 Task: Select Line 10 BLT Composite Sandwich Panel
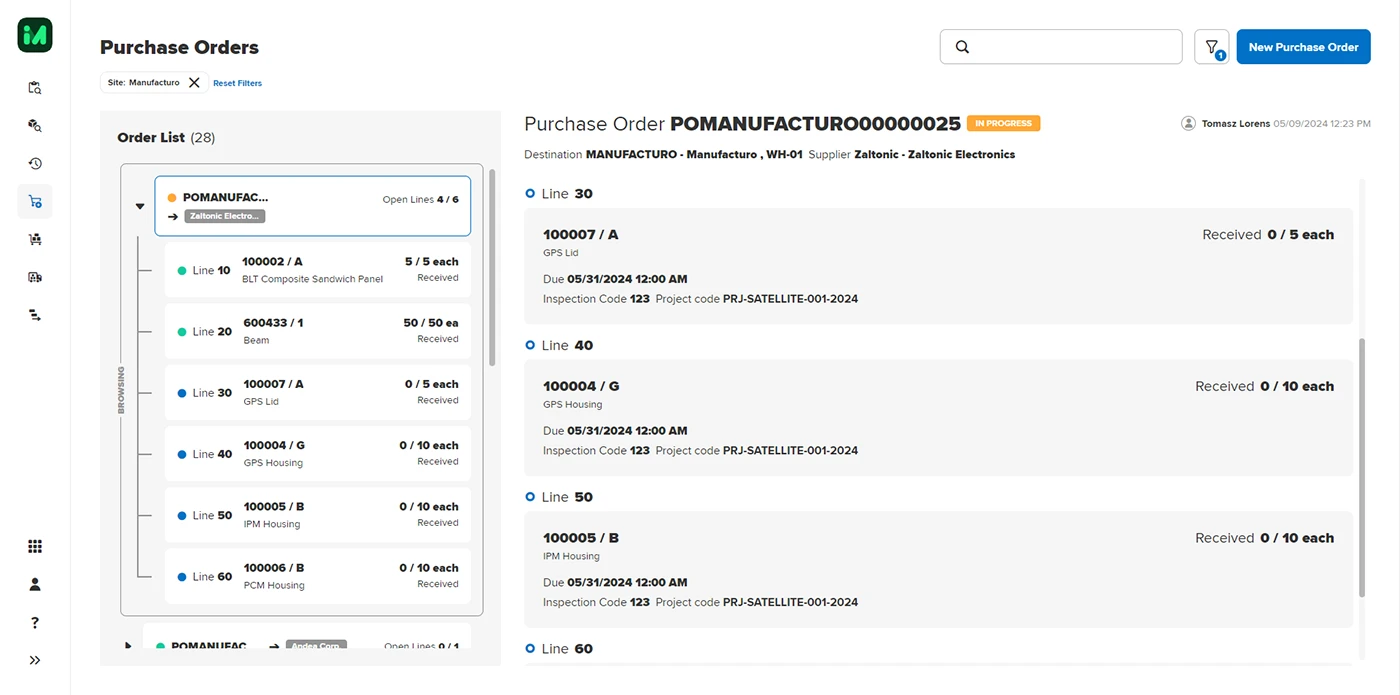pyautogui.click(x=317, y=270)
